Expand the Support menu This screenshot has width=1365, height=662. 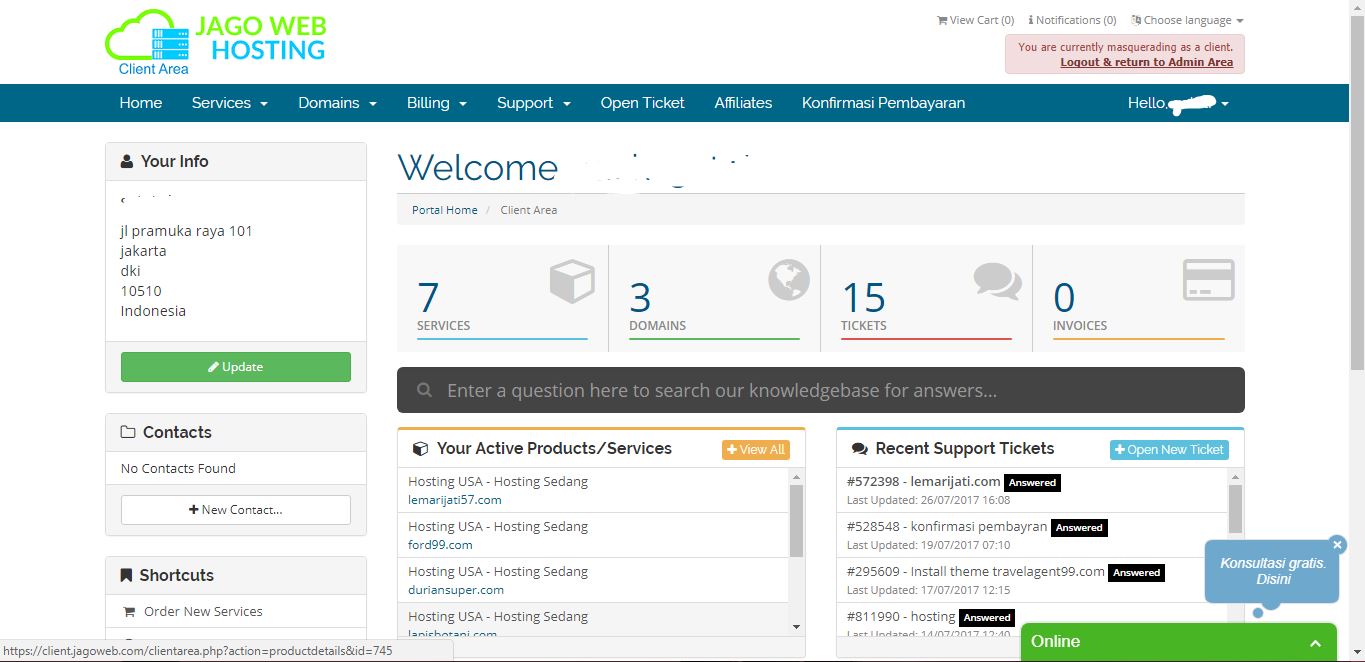click(x=534, y=103)
